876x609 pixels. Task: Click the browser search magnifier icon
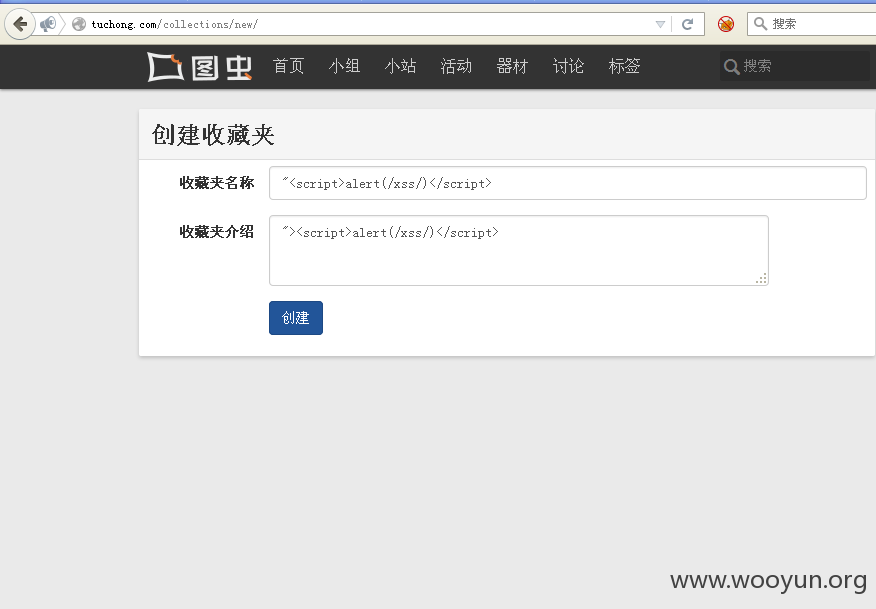pyautogui.click(x=760, y=23)
